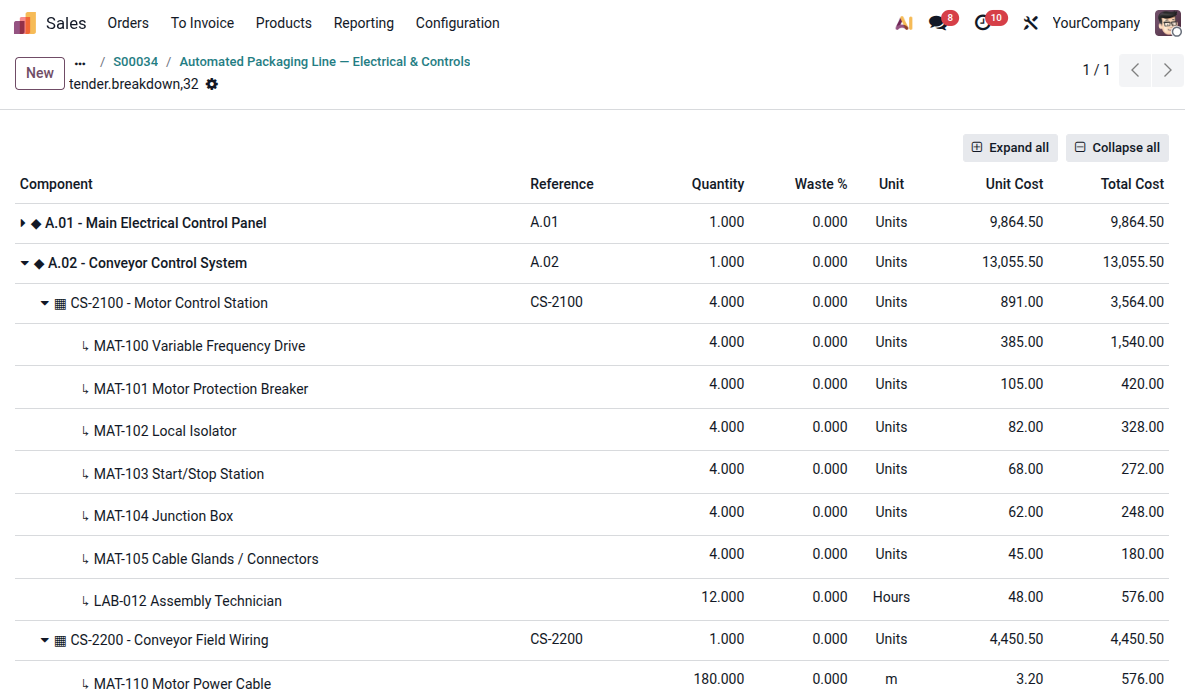Screen dimensions: 1185x689
Task: Open Automated Packaging Line breadcrumb link
Action: pyautogui.click(x=325, y=62)
